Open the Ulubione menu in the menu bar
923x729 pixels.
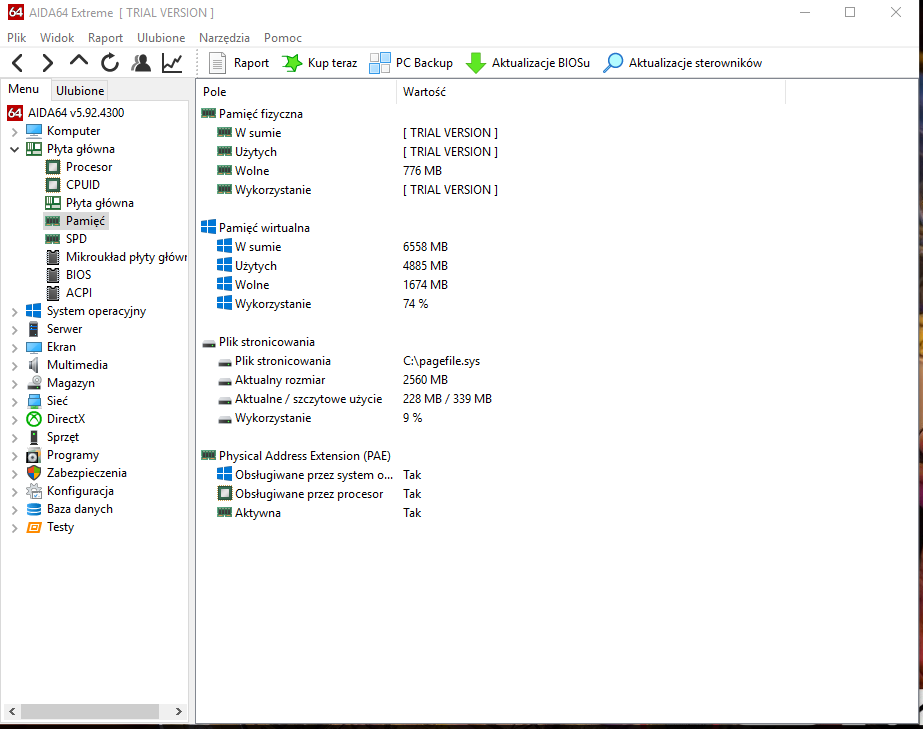click(161, 38)
